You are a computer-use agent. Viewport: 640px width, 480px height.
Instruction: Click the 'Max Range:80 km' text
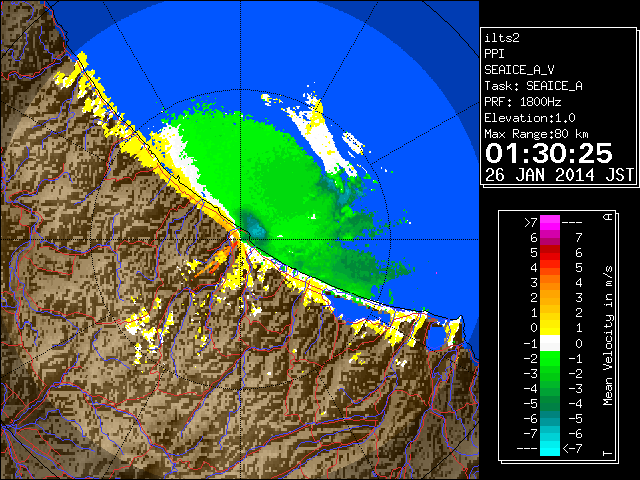coord(536,134)
